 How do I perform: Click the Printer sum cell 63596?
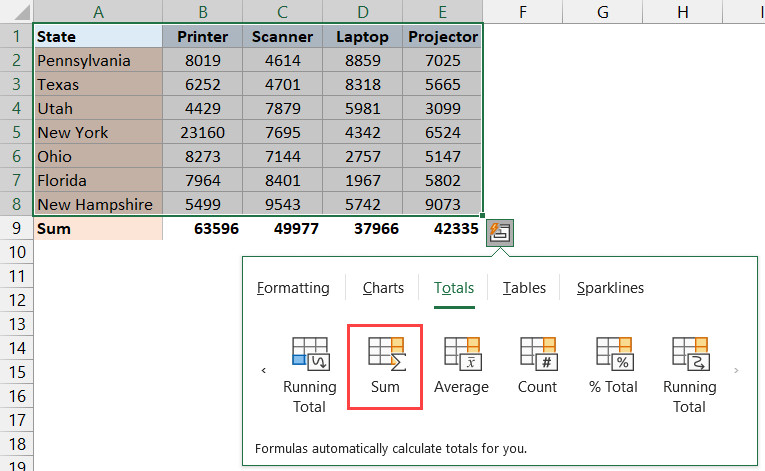click(x=202, y=229)
